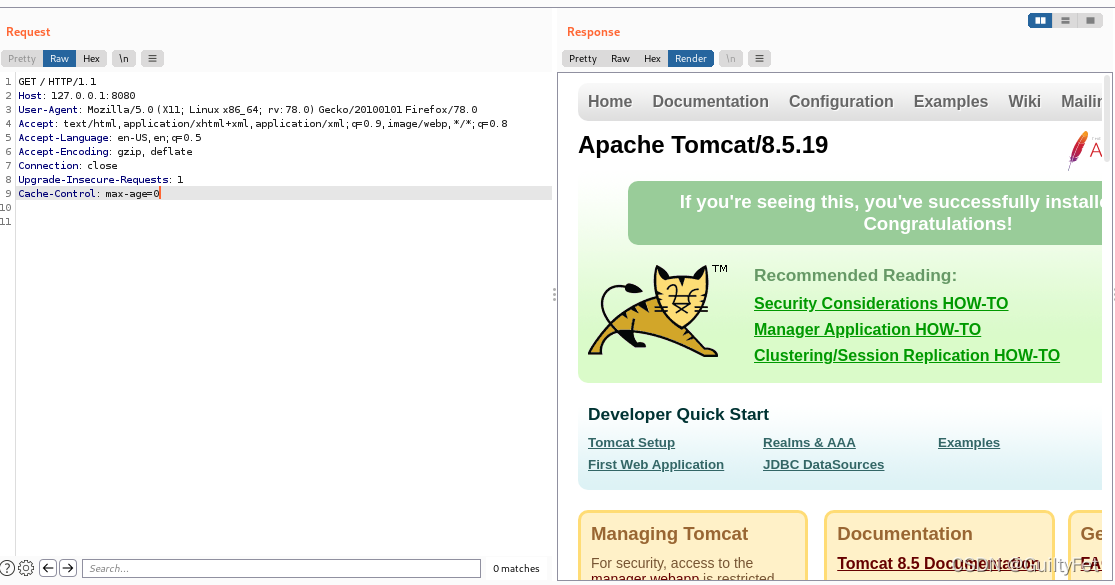Click the 'Apache Tomcat/8.5.19' heading
The width and height of the screenshot is (1115, 585).
(x=703, y=145)
